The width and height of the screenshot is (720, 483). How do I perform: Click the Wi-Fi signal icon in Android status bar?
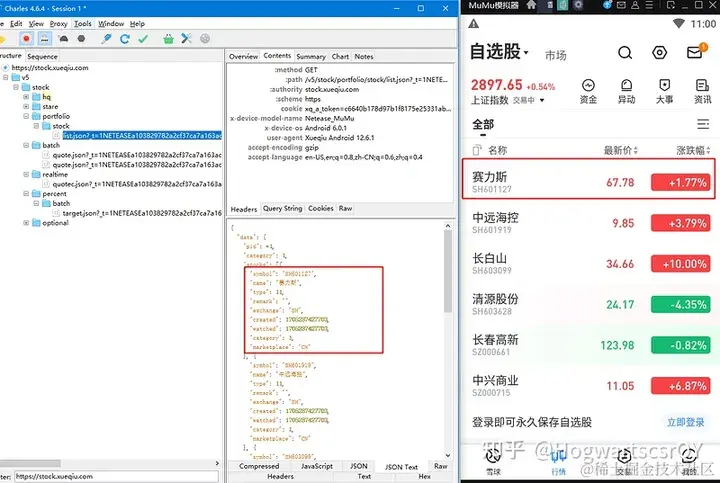(678, 23)
